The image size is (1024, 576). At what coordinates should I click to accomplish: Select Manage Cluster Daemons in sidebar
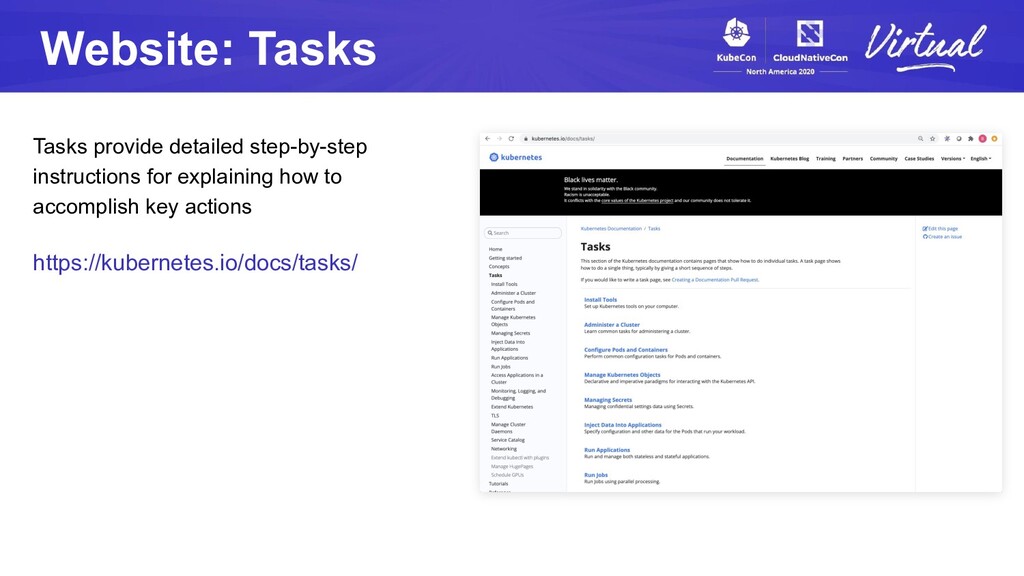(508, 428)
